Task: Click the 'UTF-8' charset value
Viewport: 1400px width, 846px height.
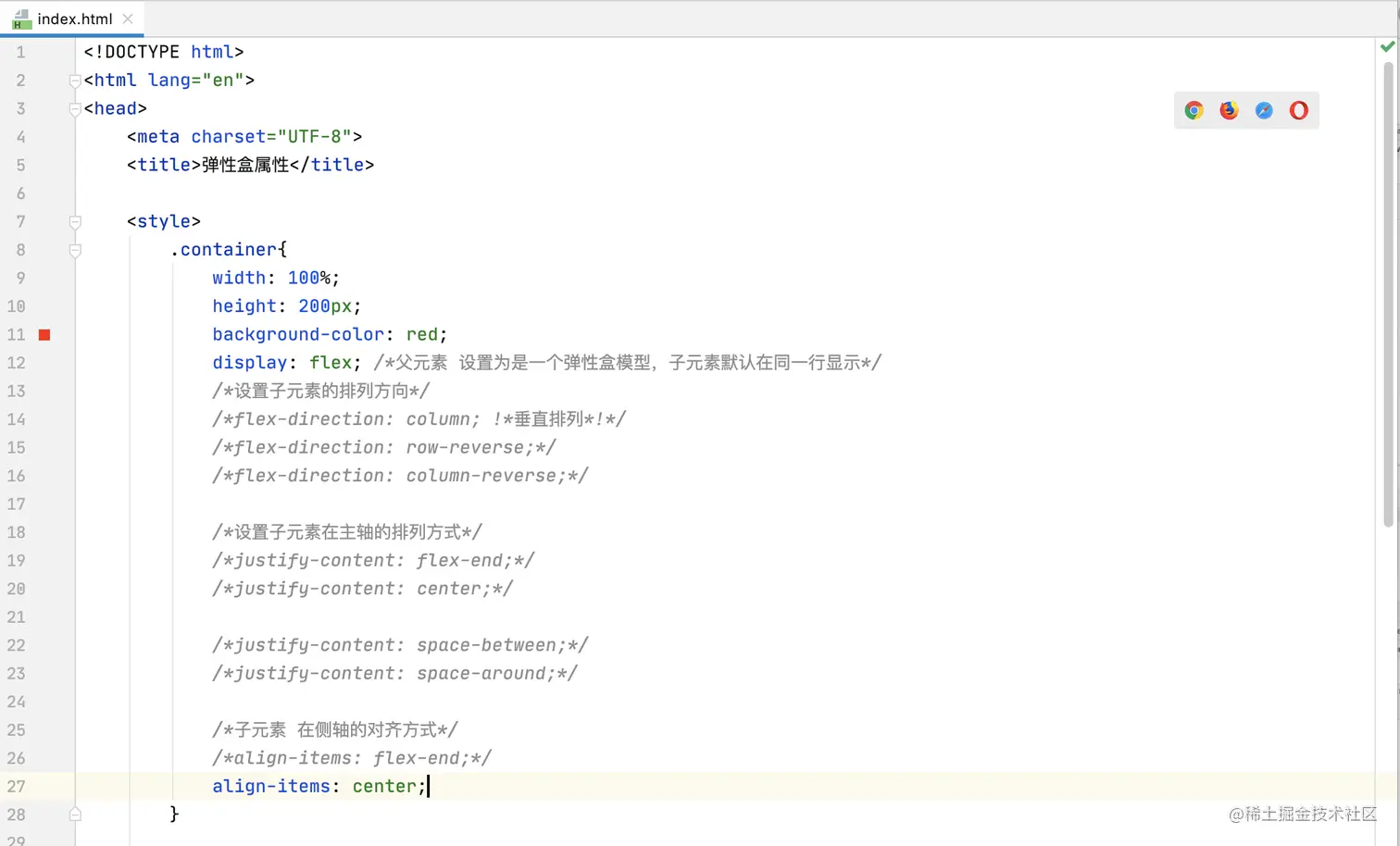Action: [x=314, y=137]
